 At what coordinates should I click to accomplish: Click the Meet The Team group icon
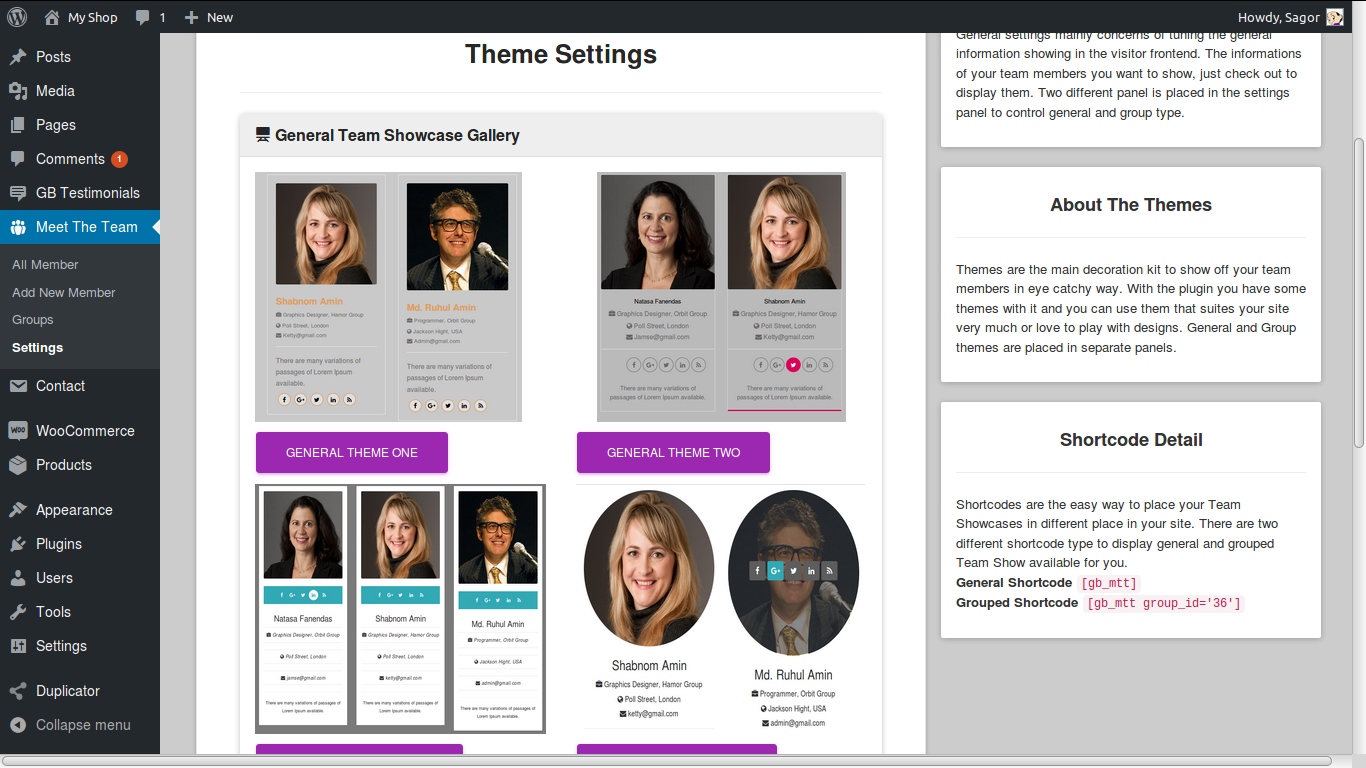coord(18,227)
